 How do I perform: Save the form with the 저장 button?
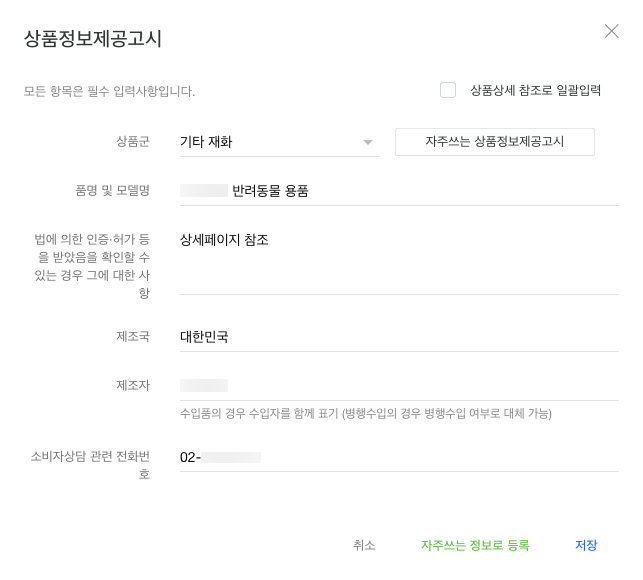pos(586,545)
